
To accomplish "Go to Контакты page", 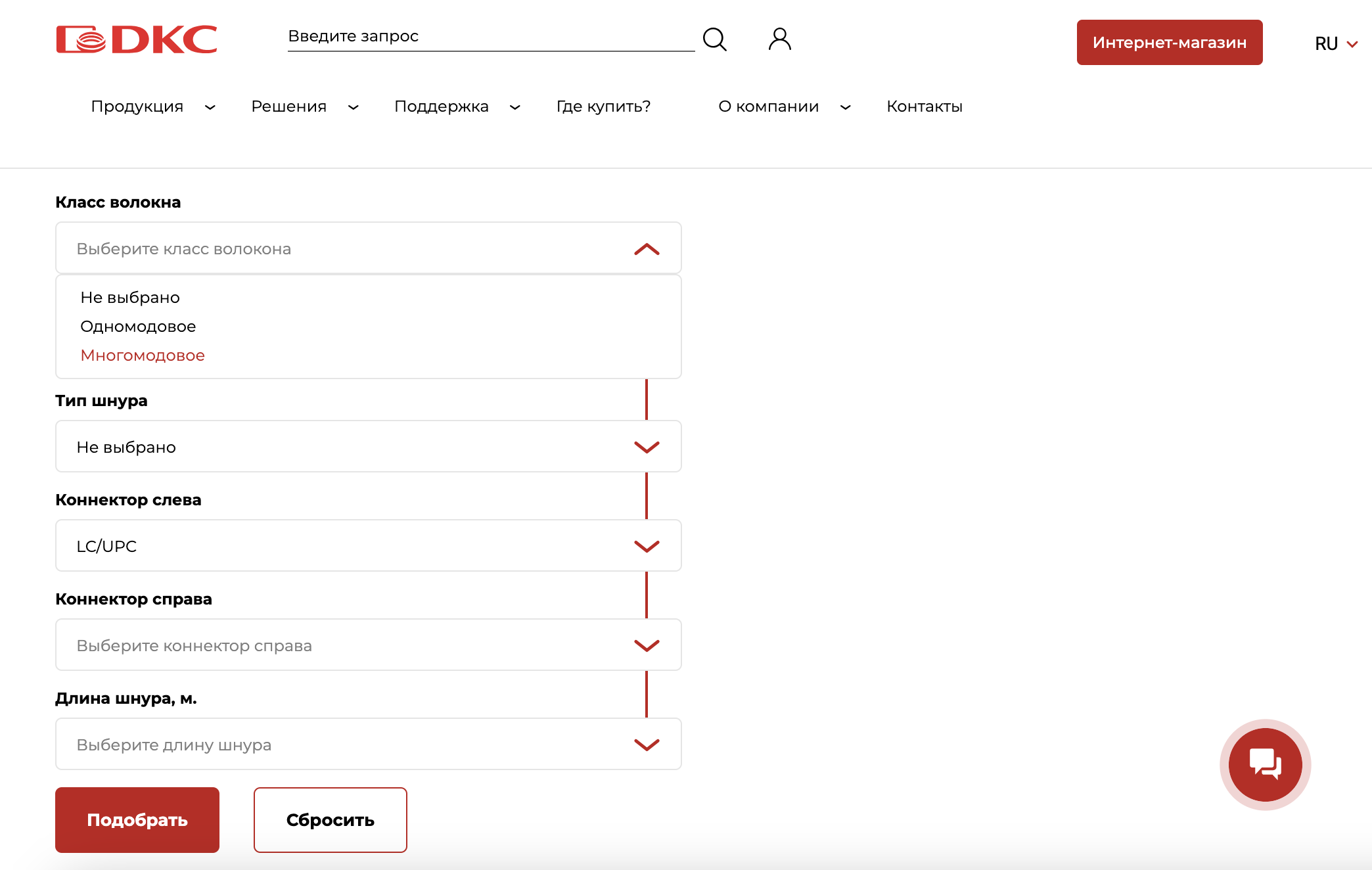I will (925, 106).
